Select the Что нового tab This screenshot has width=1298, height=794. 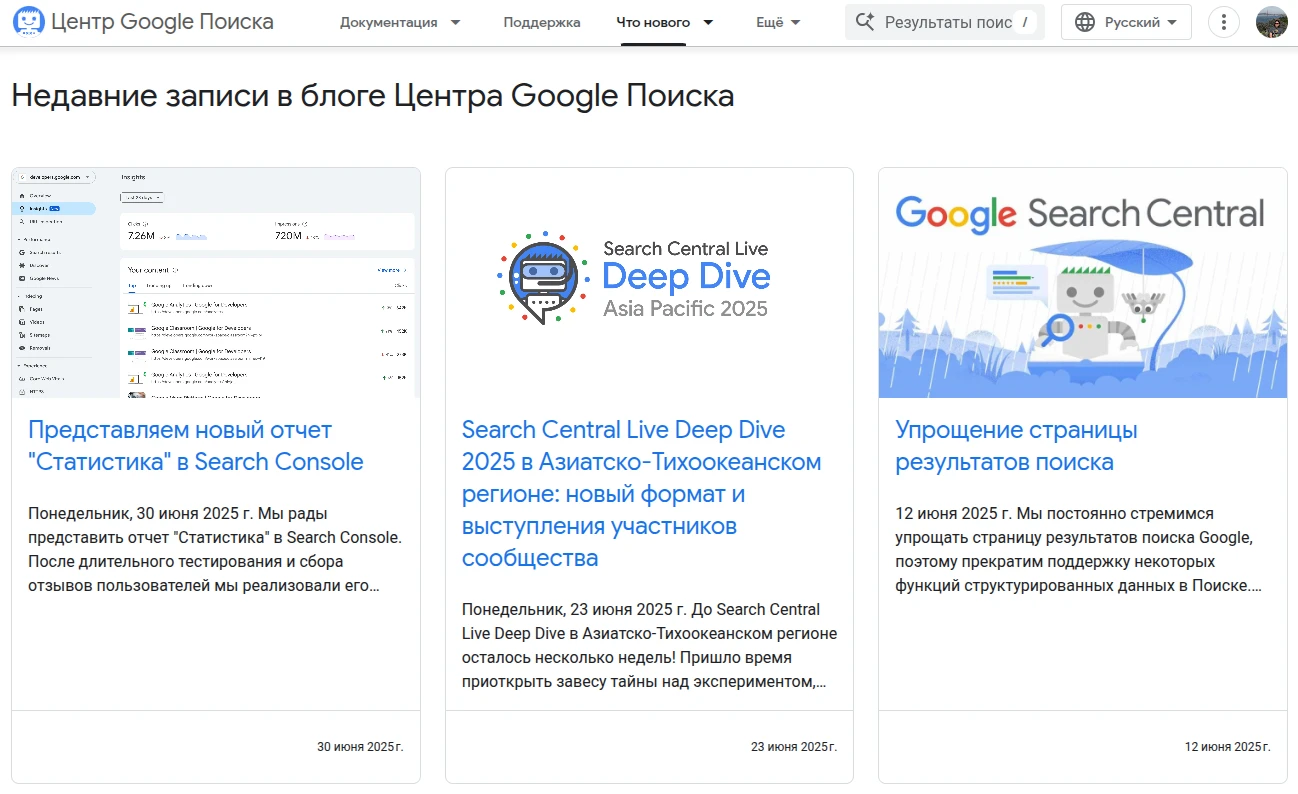pos(653,22)
